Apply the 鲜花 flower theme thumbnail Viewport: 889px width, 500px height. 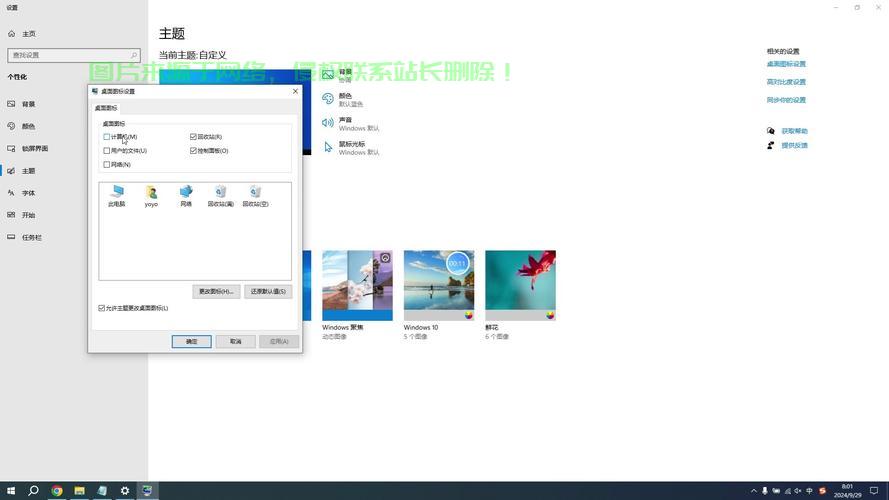coord(520,285)
